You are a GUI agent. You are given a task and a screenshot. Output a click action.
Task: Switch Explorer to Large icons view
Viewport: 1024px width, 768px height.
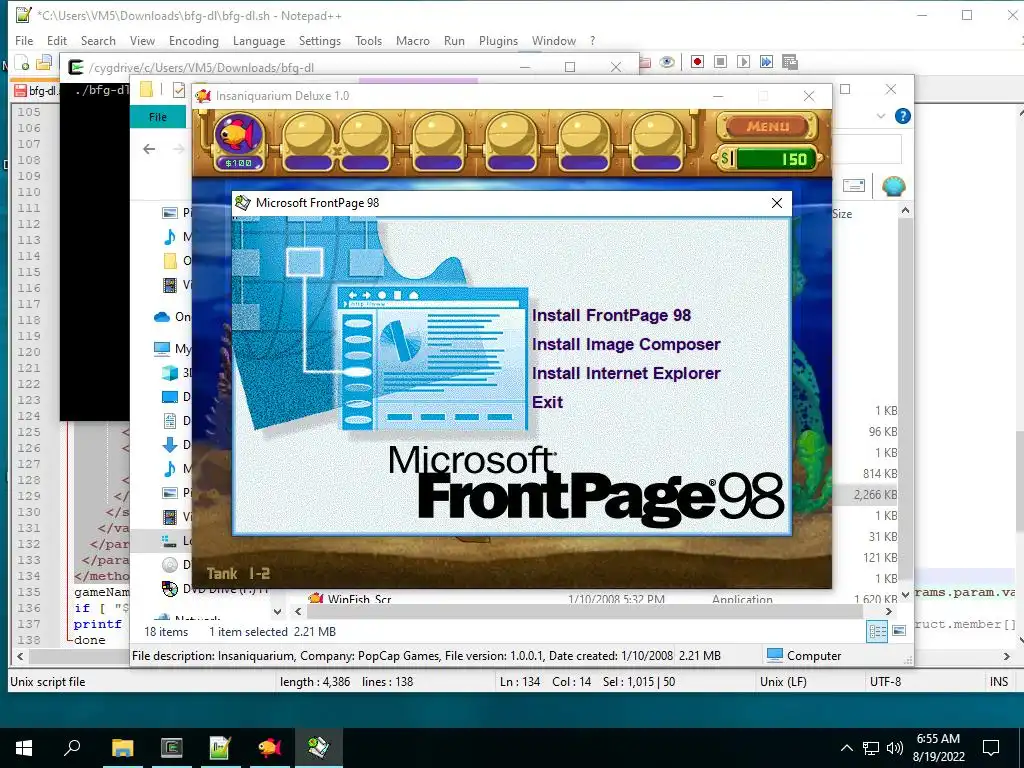pyautogui.click(x=899, y=631)
